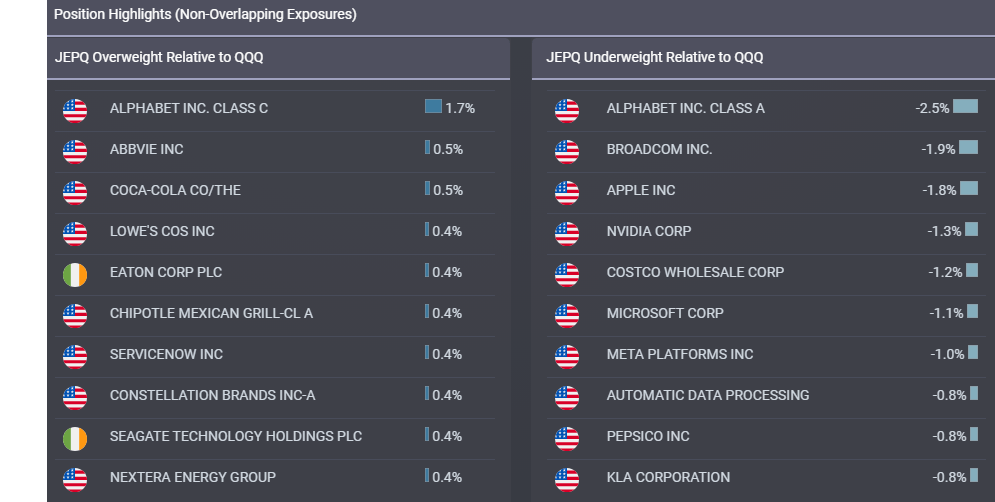995x502 pixels.
Task: Click the 0.5% value for Coca-Cola
Action: (x=448, y=190)
